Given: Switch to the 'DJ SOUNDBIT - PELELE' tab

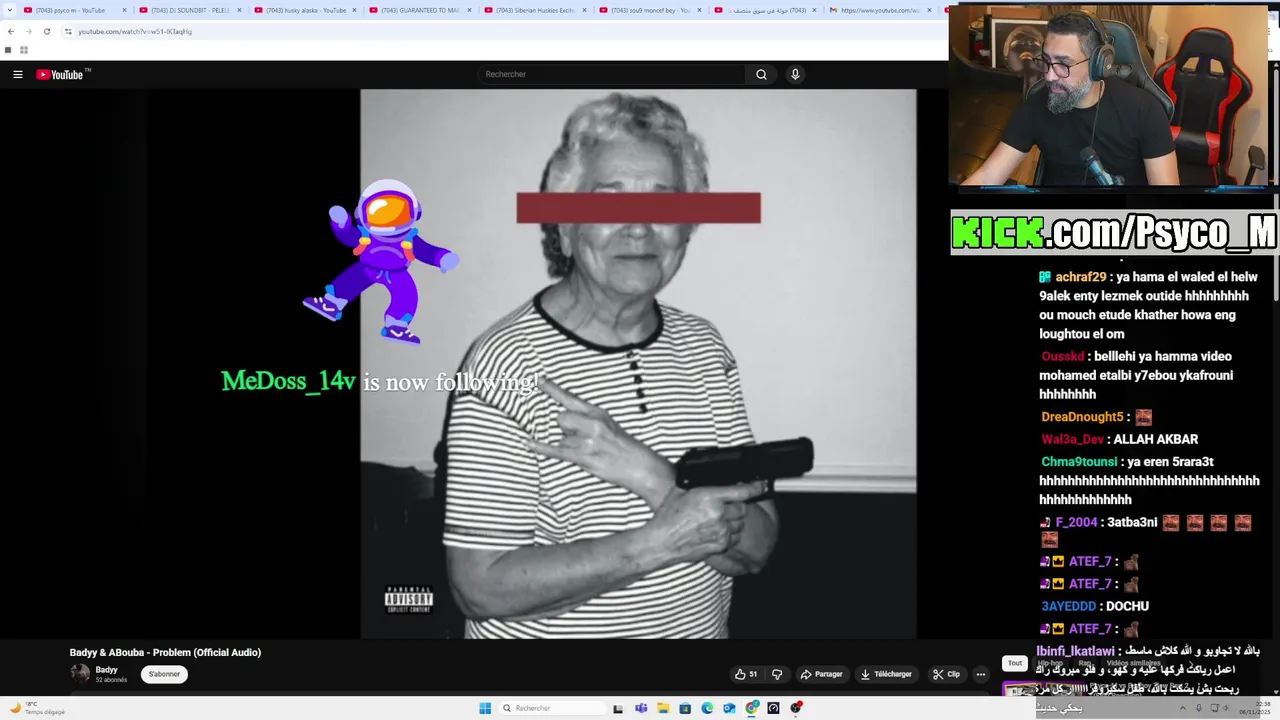Looking at the screenshot, I should click(190, 10).
